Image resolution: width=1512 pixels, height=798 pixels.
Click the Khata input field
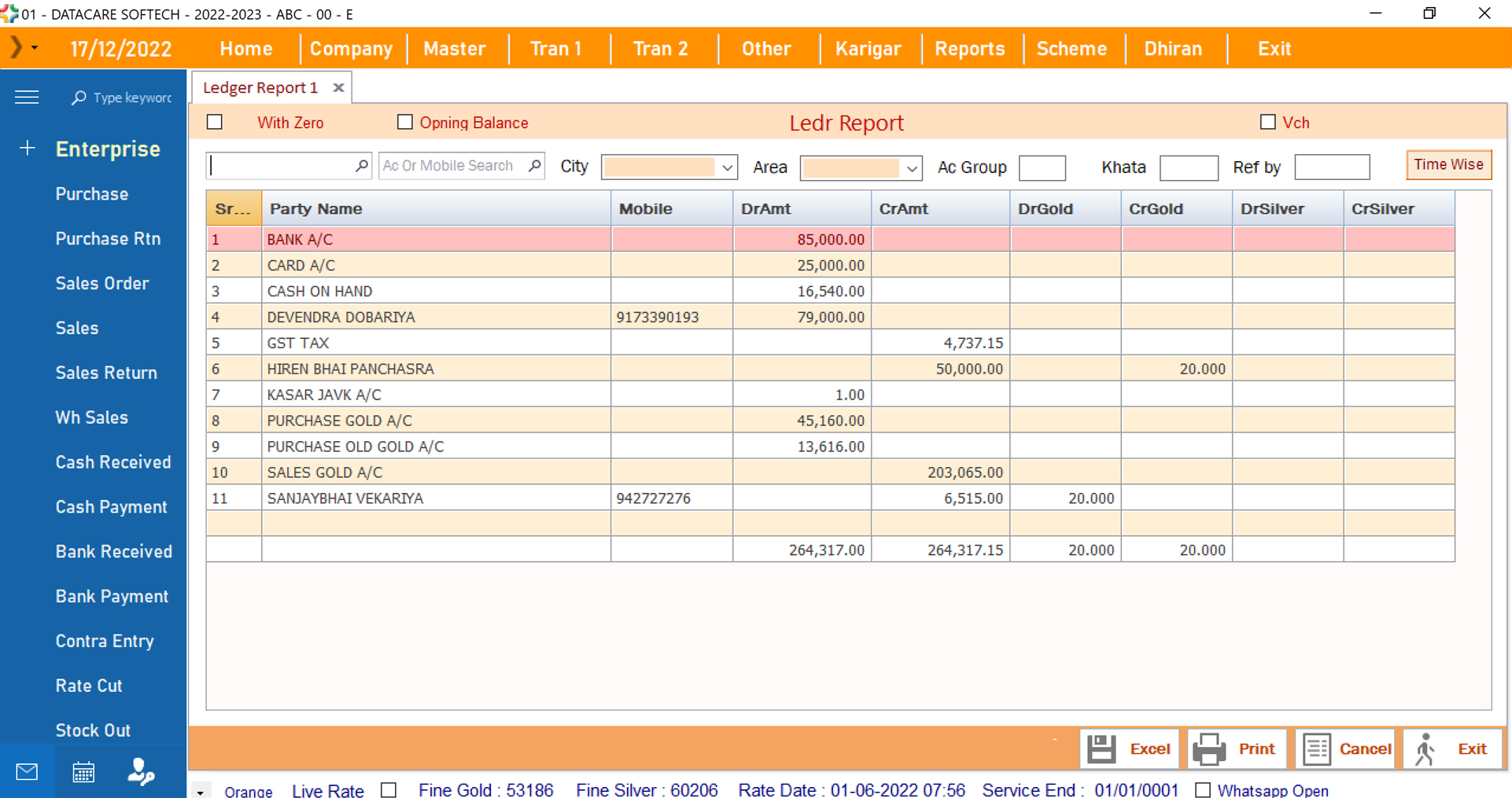pos(1189,167)
